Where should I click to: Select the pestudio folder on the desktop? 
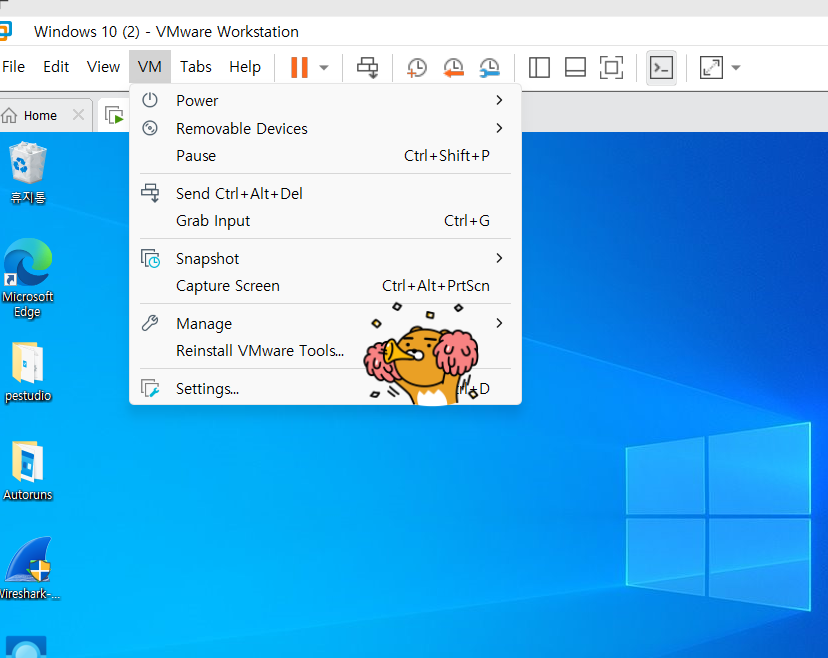[x=28, y=372]
